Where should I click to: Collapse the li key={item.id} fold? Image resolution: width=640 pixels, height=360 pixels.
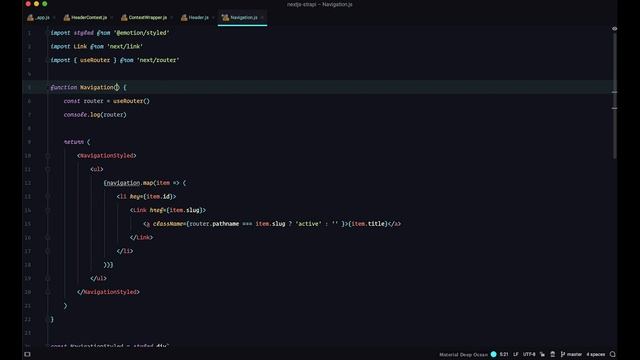[48, 196]
